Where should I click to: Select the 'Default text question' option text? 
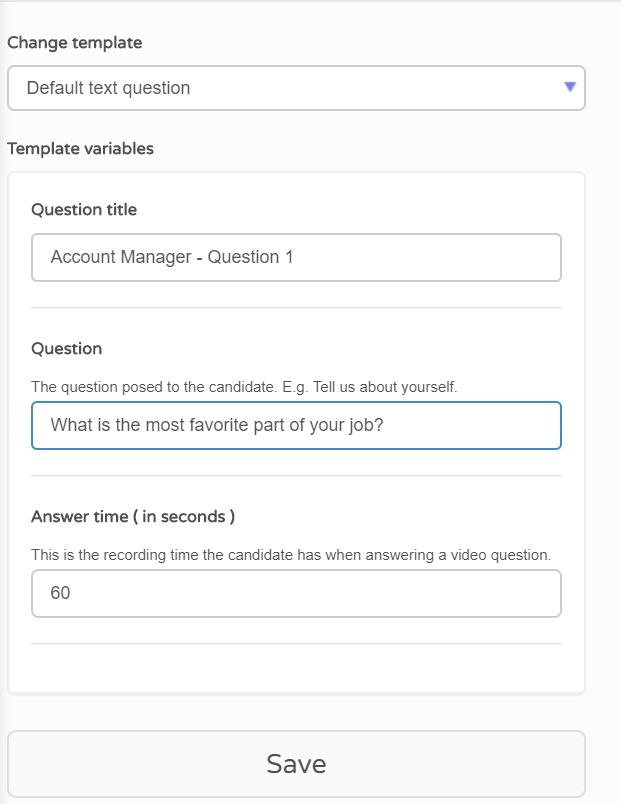pos(108,88)
